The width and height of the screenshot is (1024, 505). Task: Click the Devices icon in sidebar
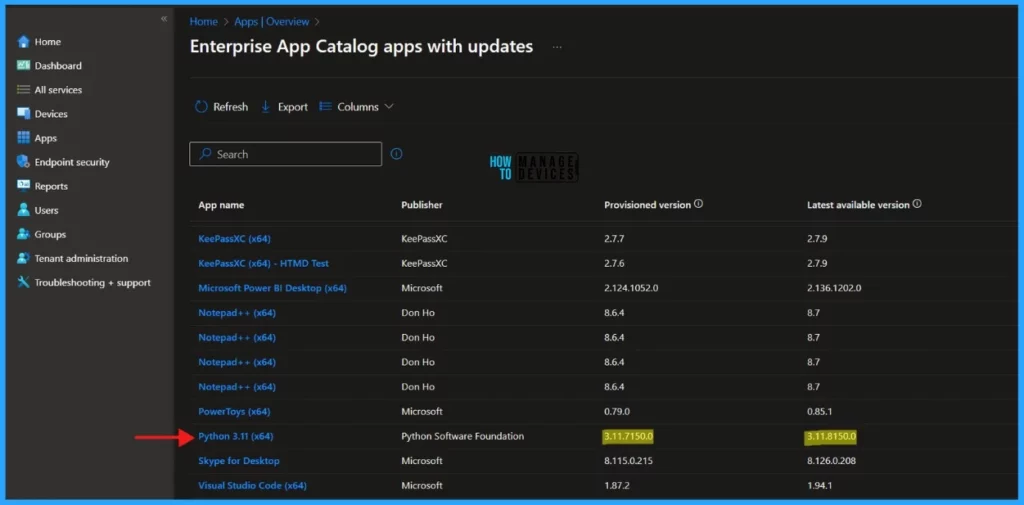coord(24,114)
